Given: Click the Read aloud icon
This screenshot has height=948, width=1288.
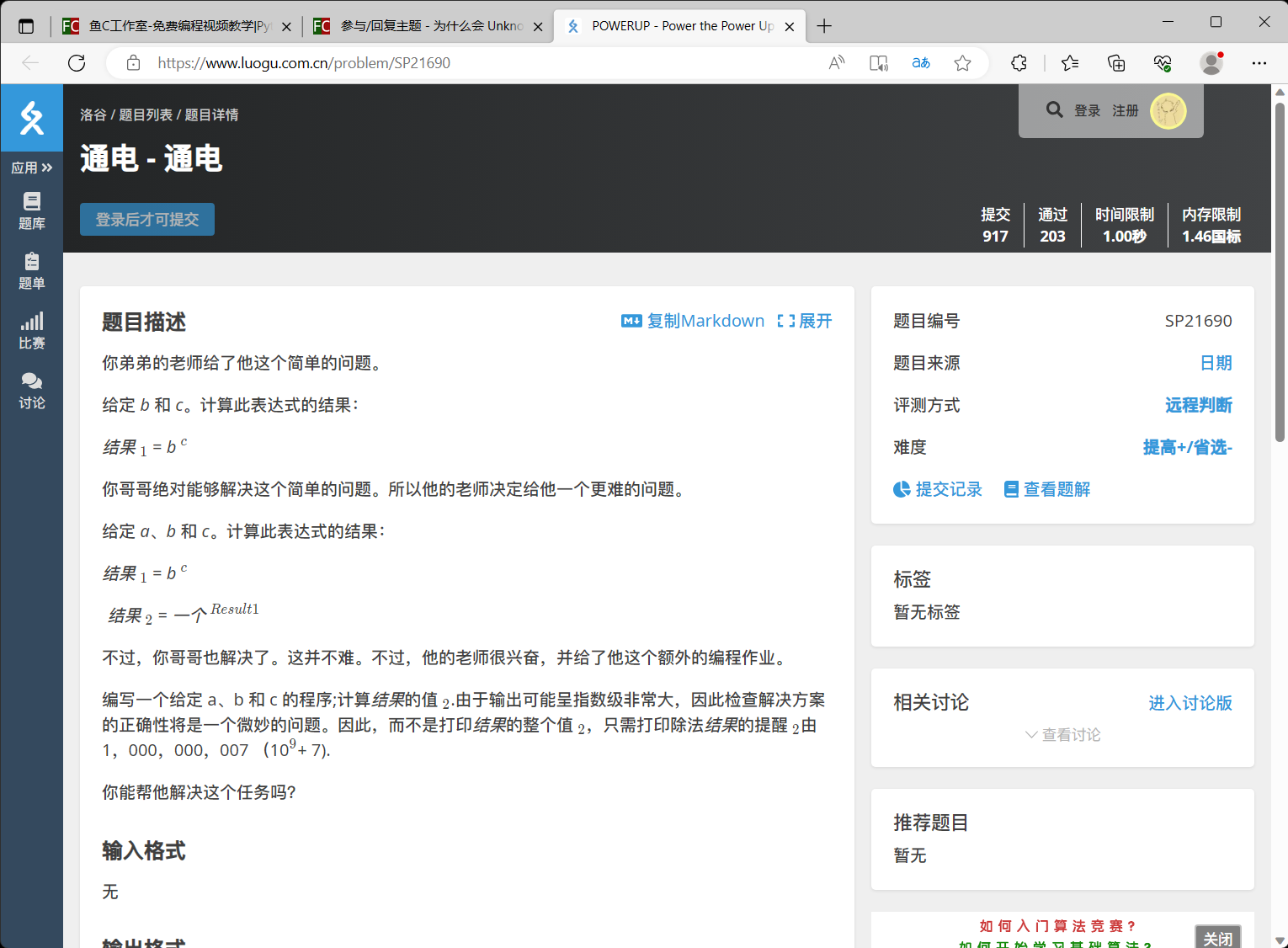Looking at the screenshot, I should 837,63.
